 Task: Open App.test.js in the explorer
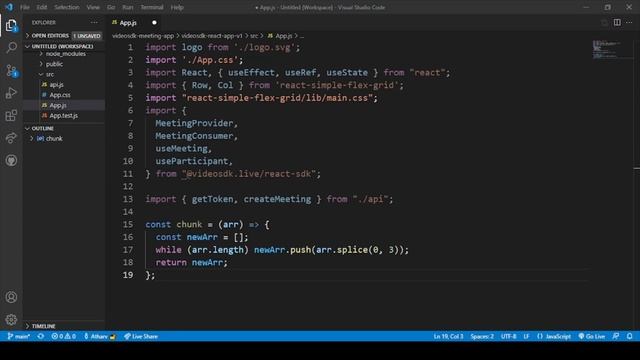pyautogui.click(x=64, y=116)
